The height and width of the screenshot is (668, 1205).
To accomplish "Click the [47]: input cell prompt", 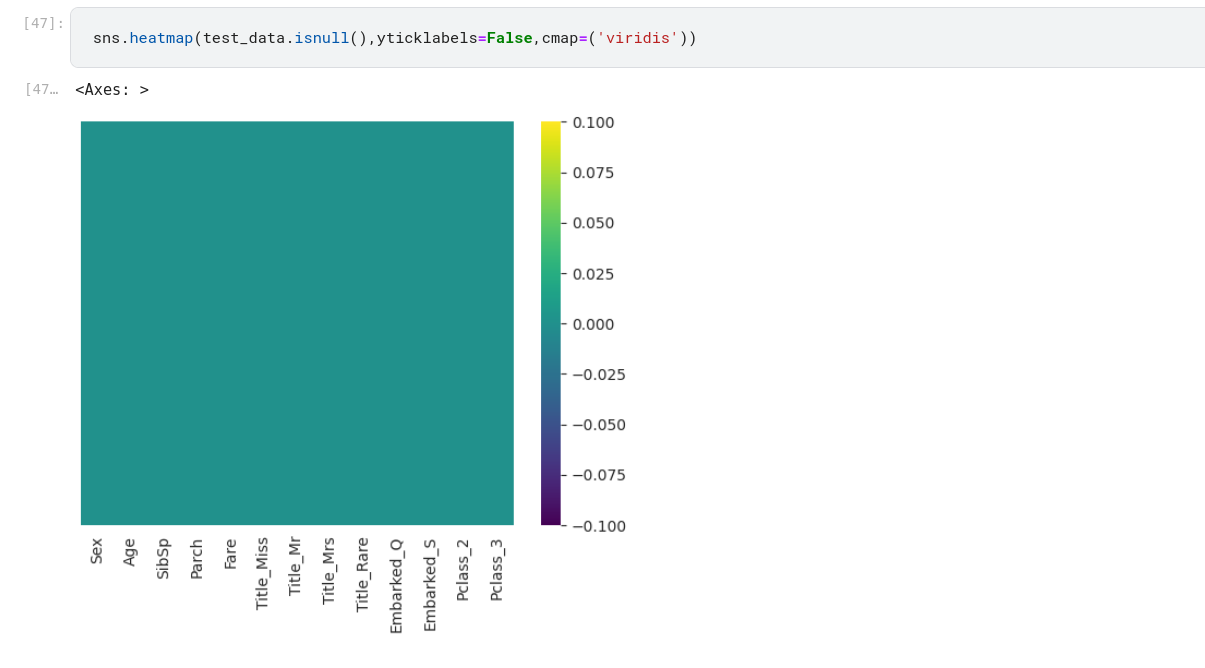I will (x=43, y=23).
